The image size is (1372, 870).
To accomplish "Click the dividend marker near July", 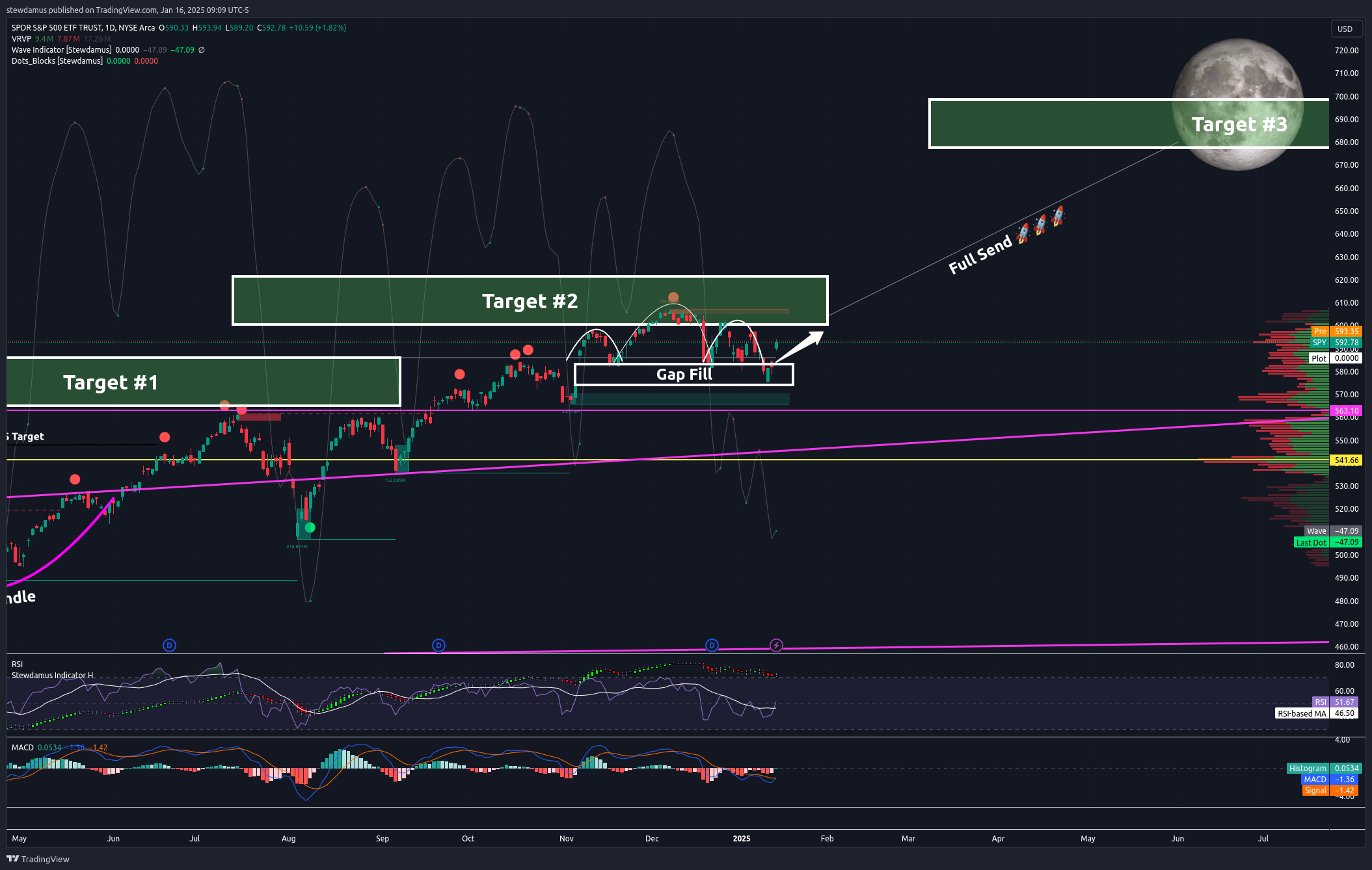I will [x=169, y=646].
